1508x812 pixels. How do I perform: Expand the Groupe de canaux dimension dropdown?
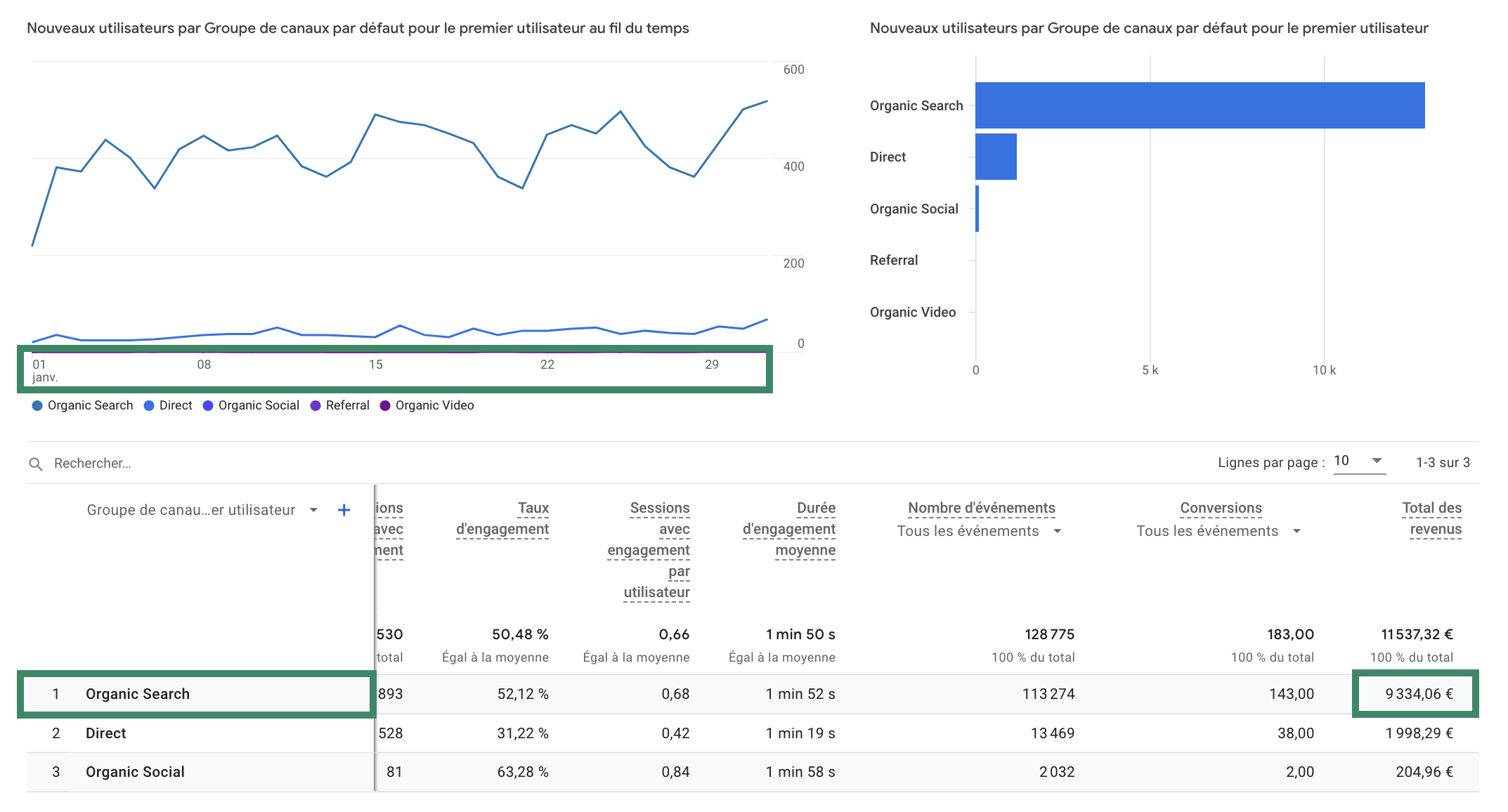(x=313, y=510)
